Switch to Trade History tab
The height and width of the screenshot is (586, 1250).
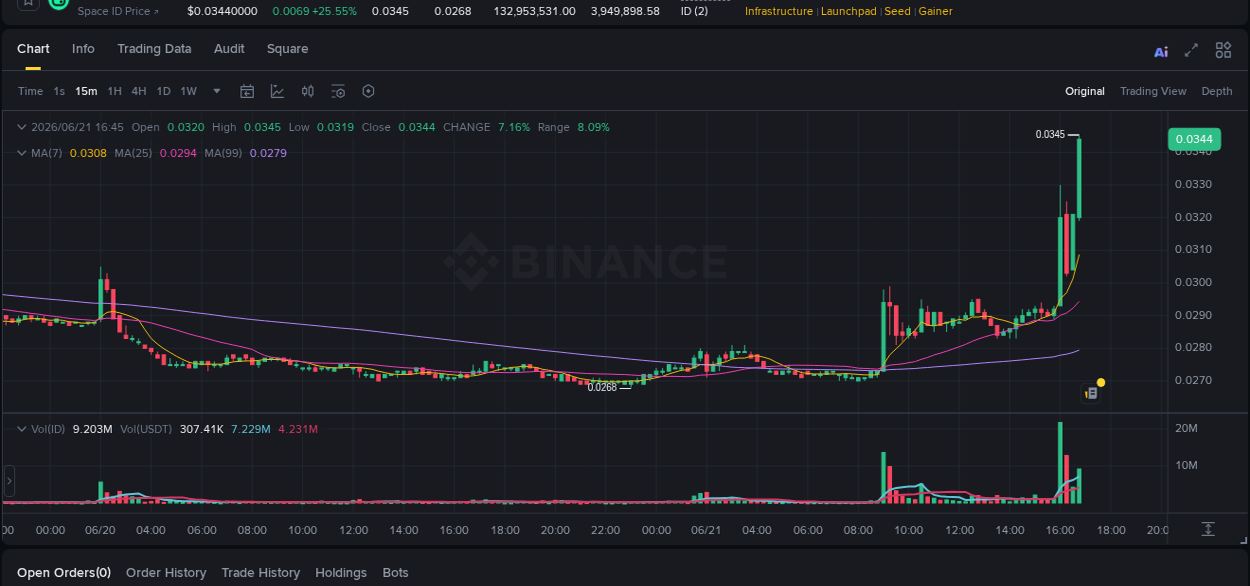[x=260, y=573]
